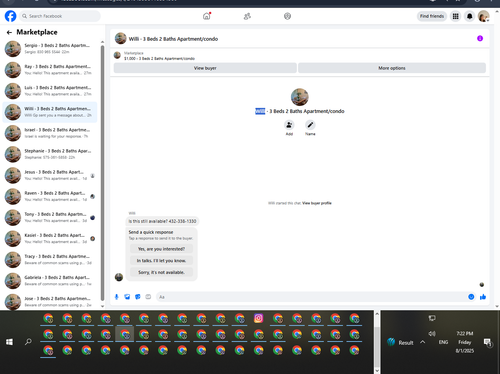Open the ENG language indicator
Viewport: 500px width, 374px height.
[x=443, y=342]
